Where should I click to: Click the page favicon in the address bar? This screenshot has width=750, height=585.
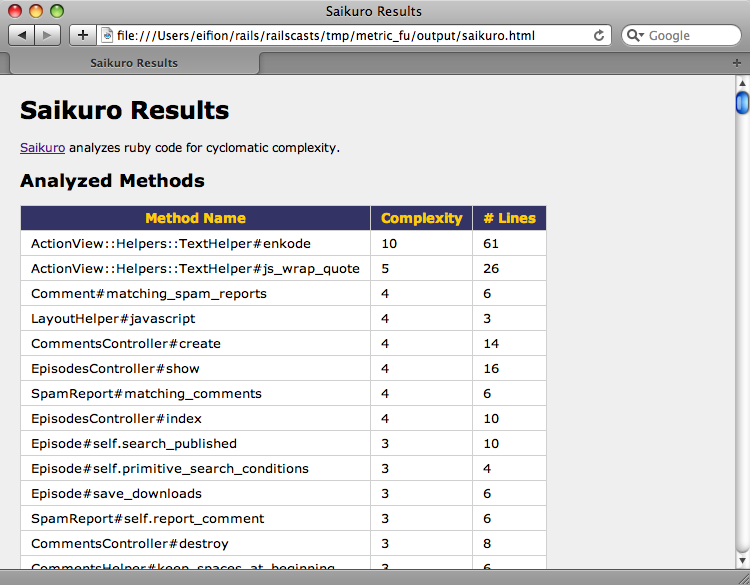pos(108,35)
